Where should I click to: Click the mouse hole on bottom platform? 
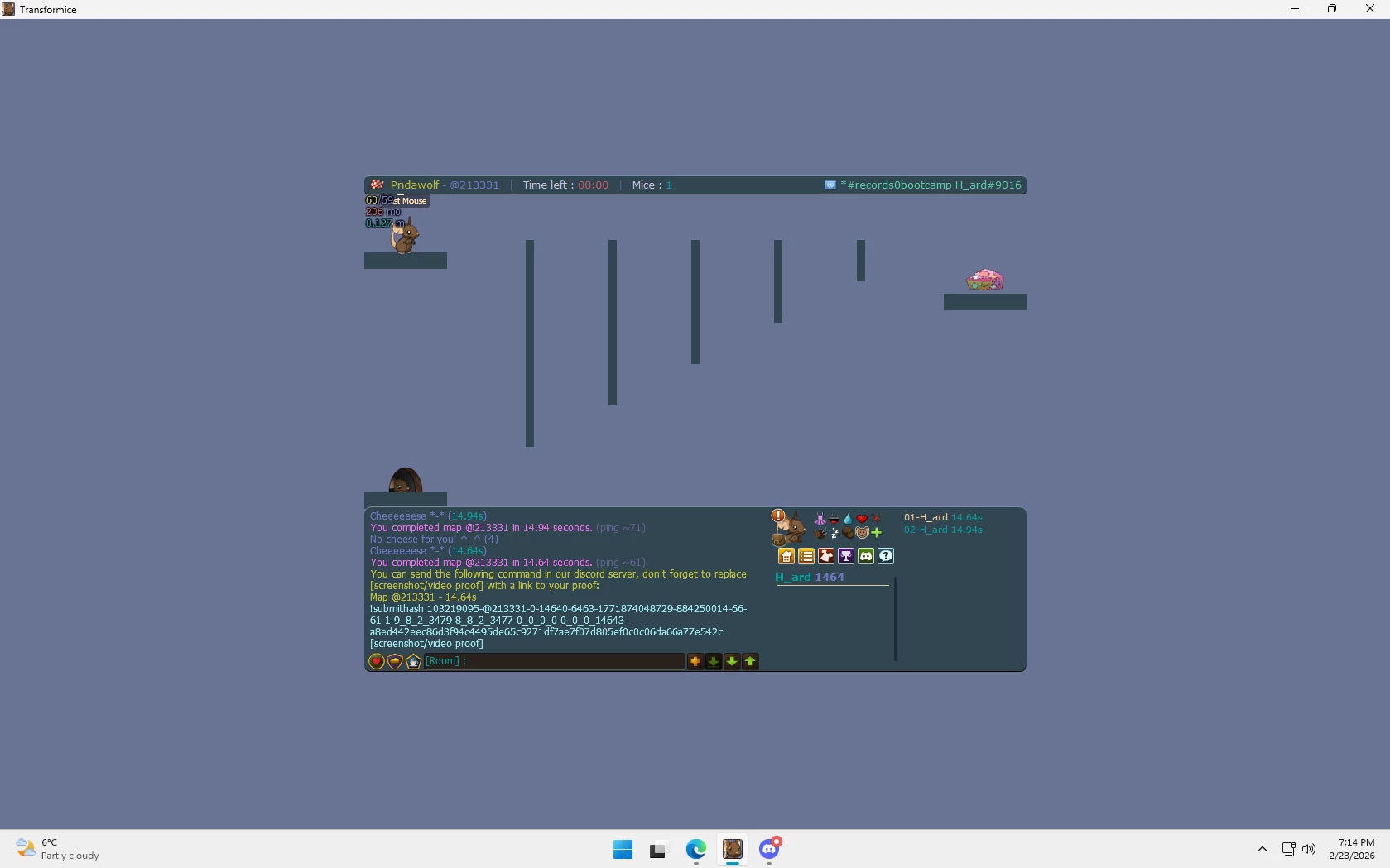click(x=406, y=481)
